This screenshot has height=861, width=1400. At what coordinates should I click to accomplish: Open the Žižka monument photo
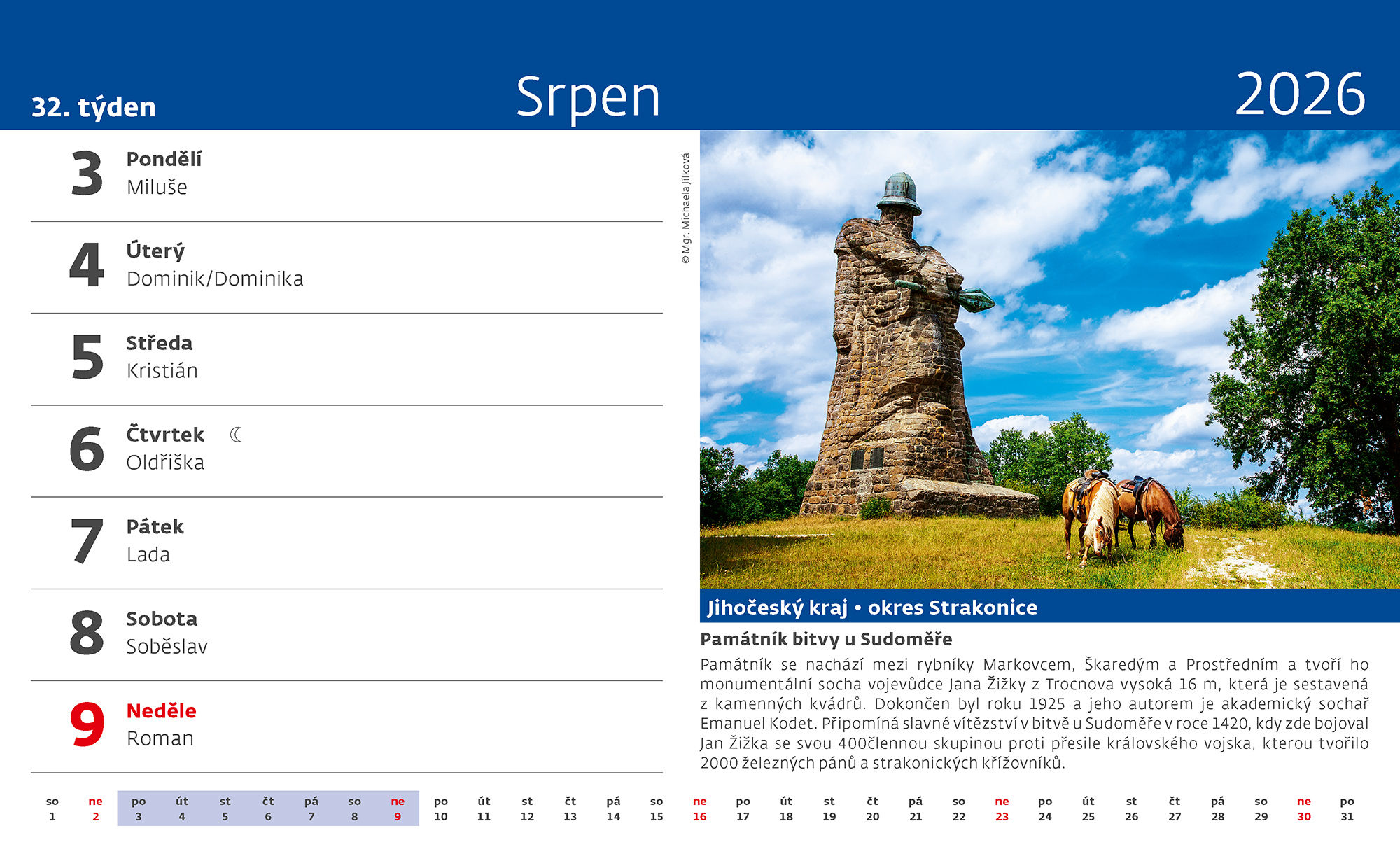click(1049, 358)
